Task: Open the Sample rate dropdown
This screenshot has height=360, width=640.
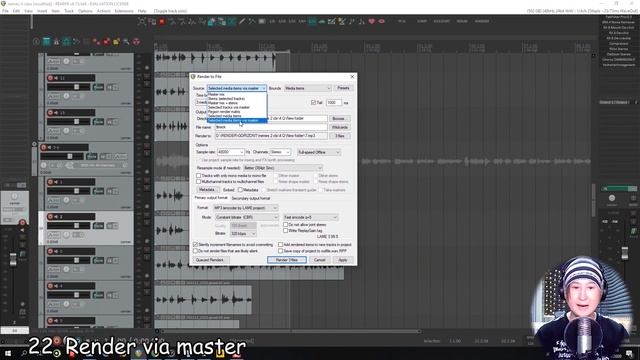Action: pyautogui.click(x=231, y=152)
